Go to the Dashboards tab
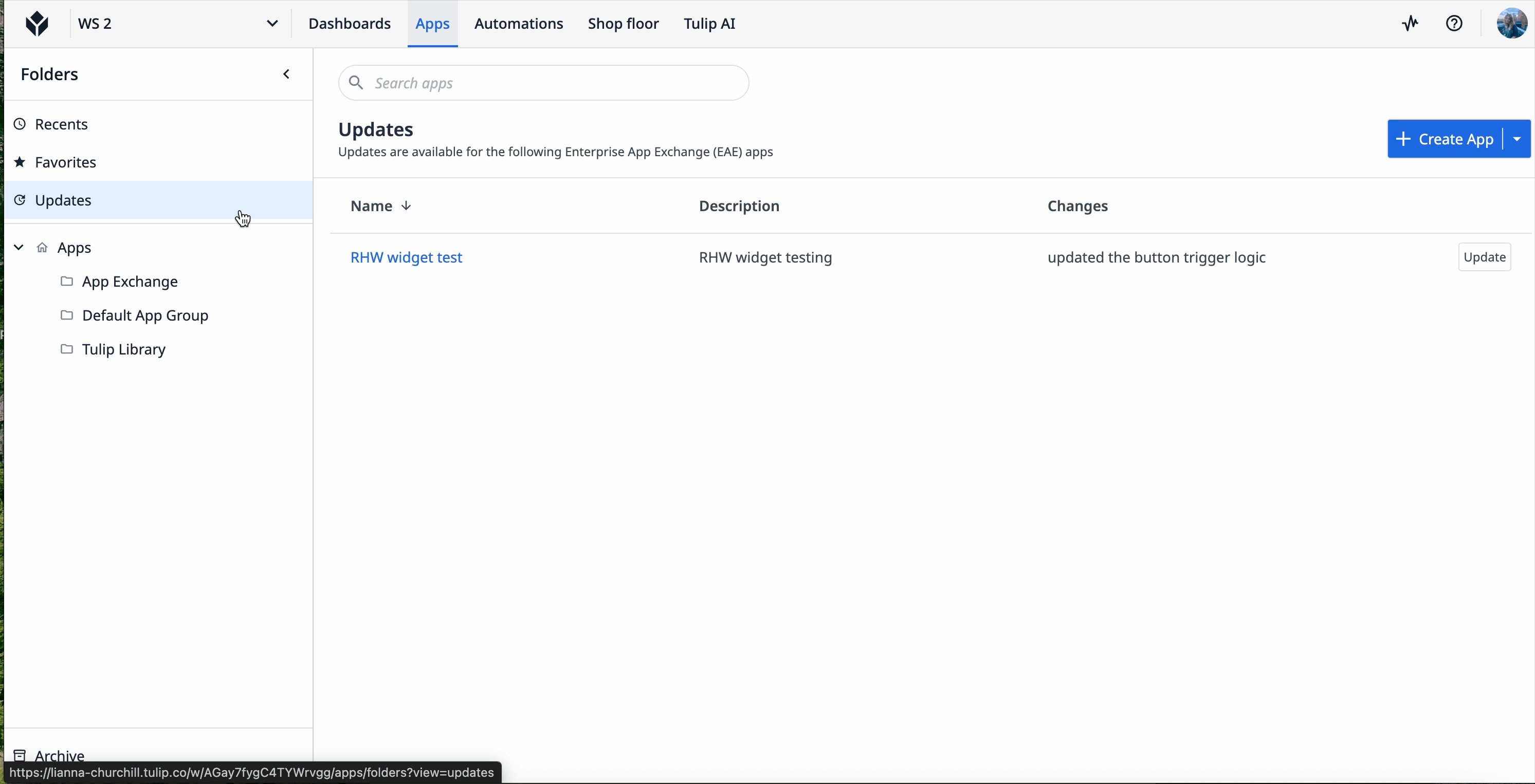The width and height of the screenshot is (1535, 784). pyautogui.click(x=349, y=24)
